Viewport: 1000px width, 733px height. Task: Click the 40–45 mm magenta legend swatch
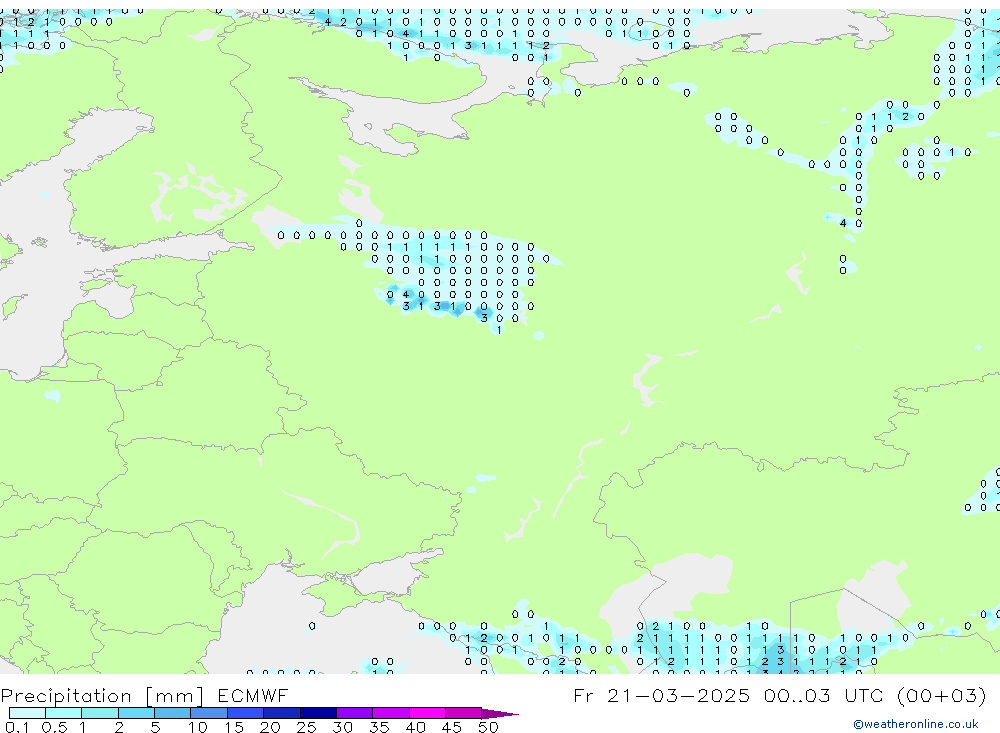click(427, 713)
